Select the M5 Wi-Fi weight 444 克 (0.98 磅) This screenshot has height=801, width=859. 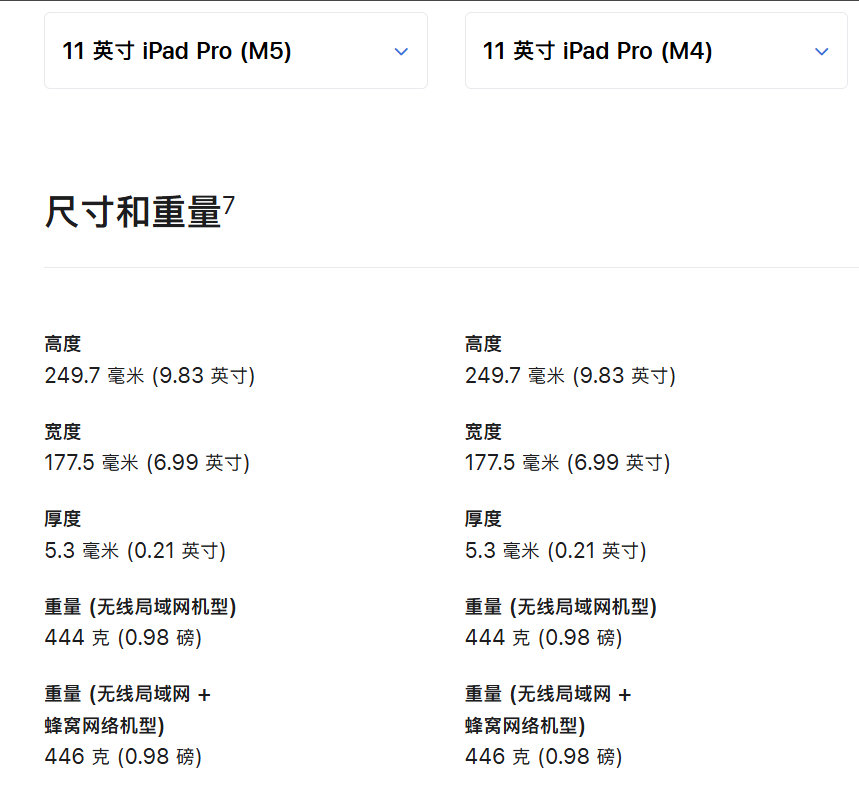tap(123, 638)
